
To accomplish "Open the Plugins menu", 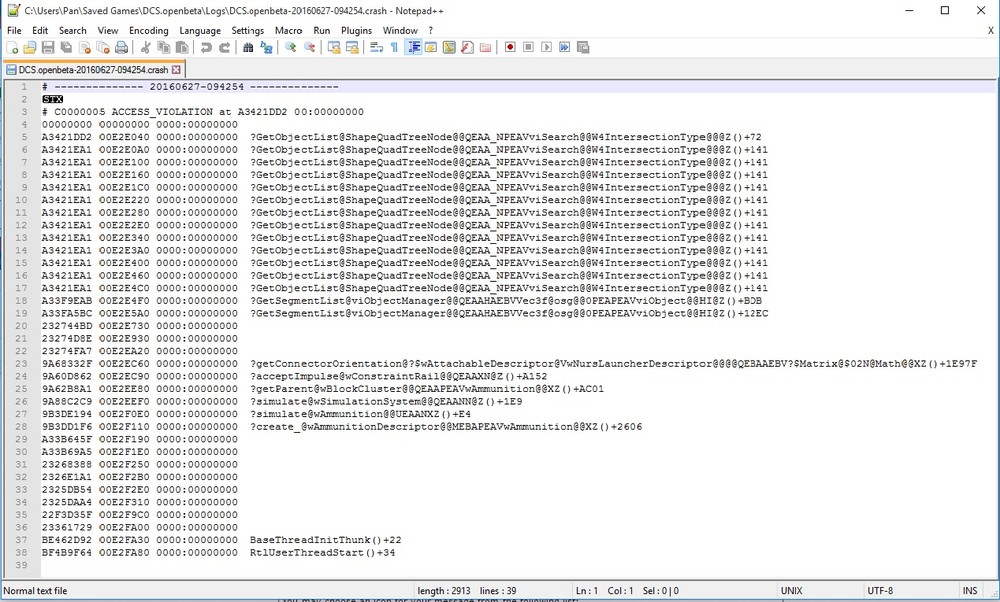I will [x=355, y=30].
